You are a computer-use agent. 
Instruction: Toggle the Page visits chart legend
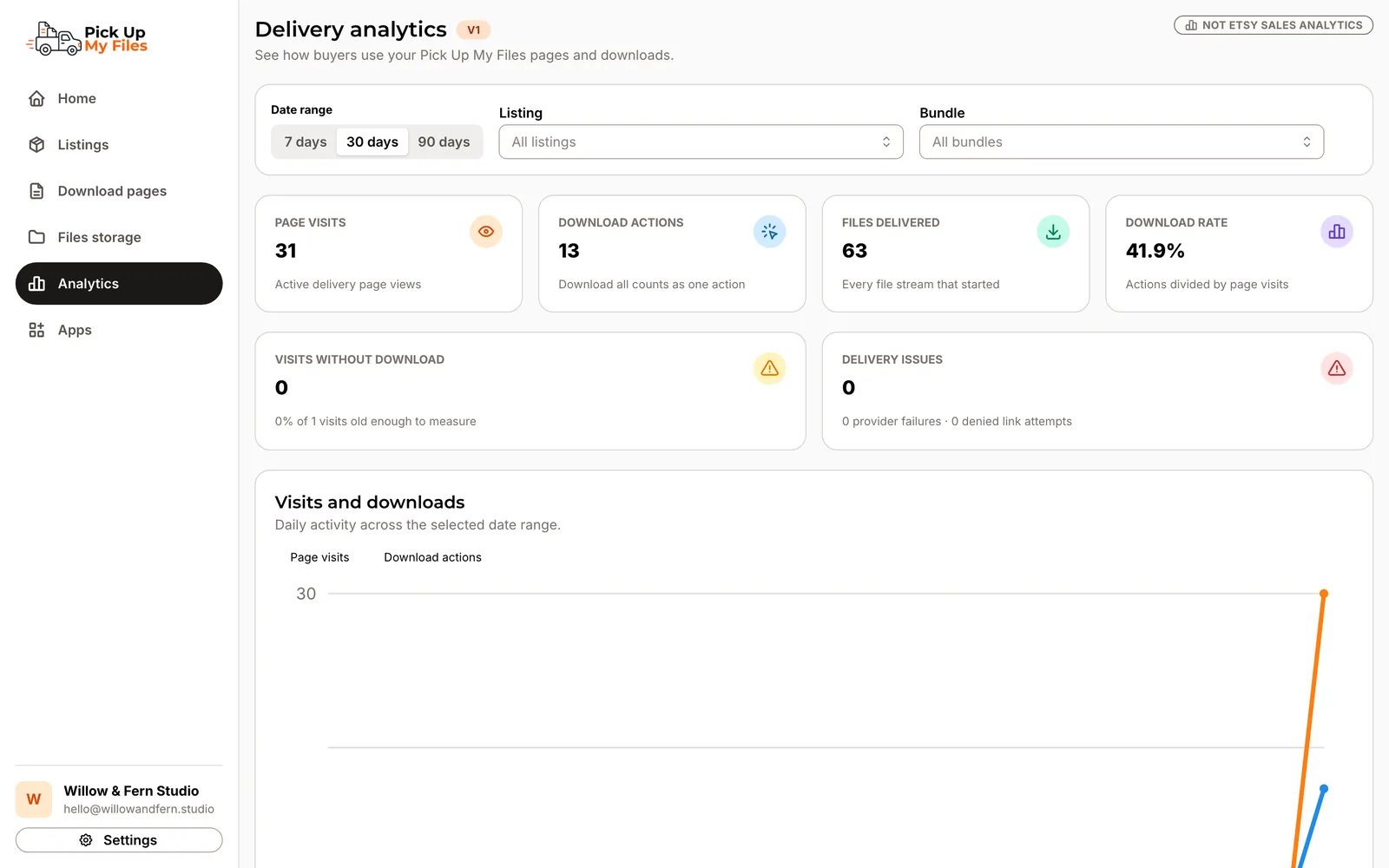319,557
